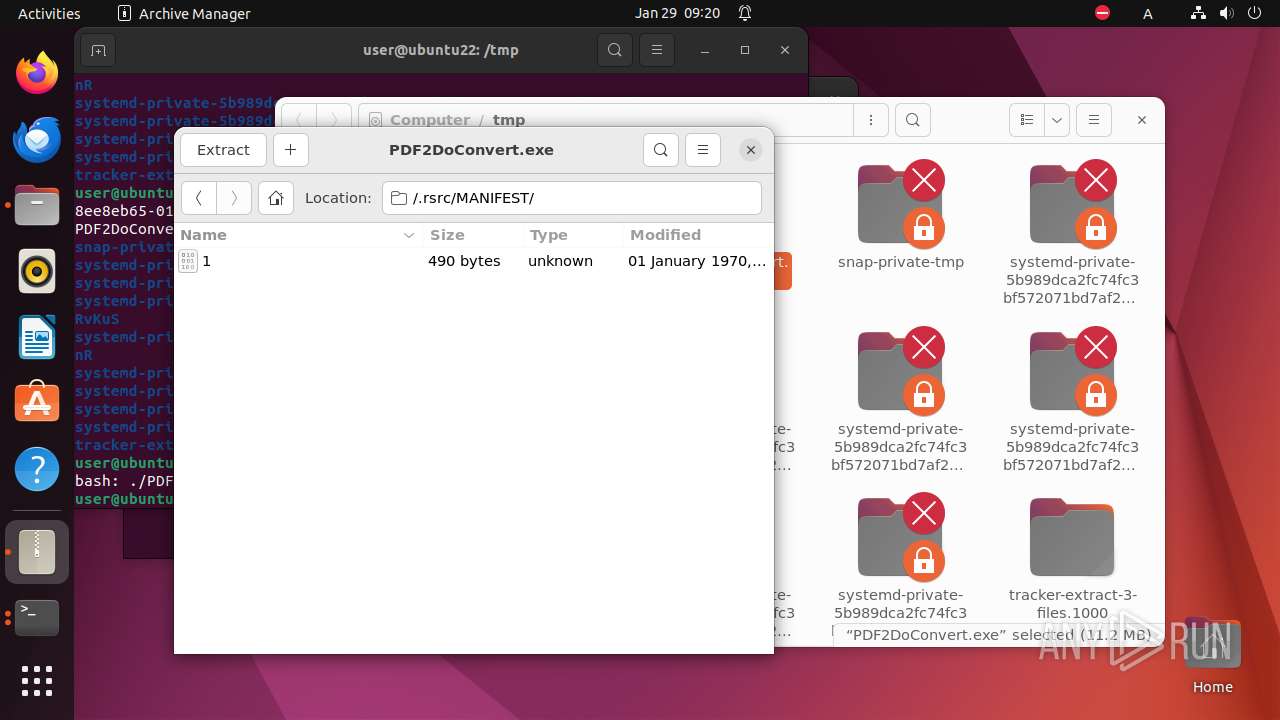
Task: Go forward in archive location history
Action: (234, 198)
